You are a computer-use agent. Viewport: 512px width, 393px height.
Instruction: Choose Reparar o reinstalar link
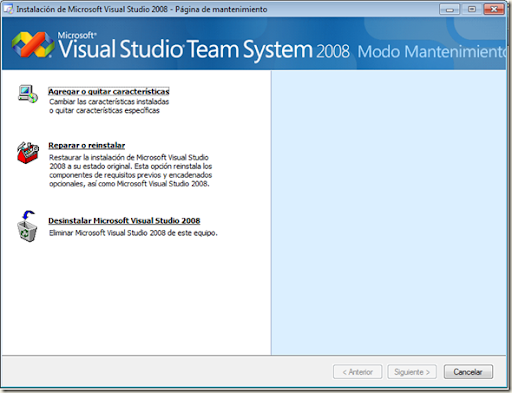87,145
